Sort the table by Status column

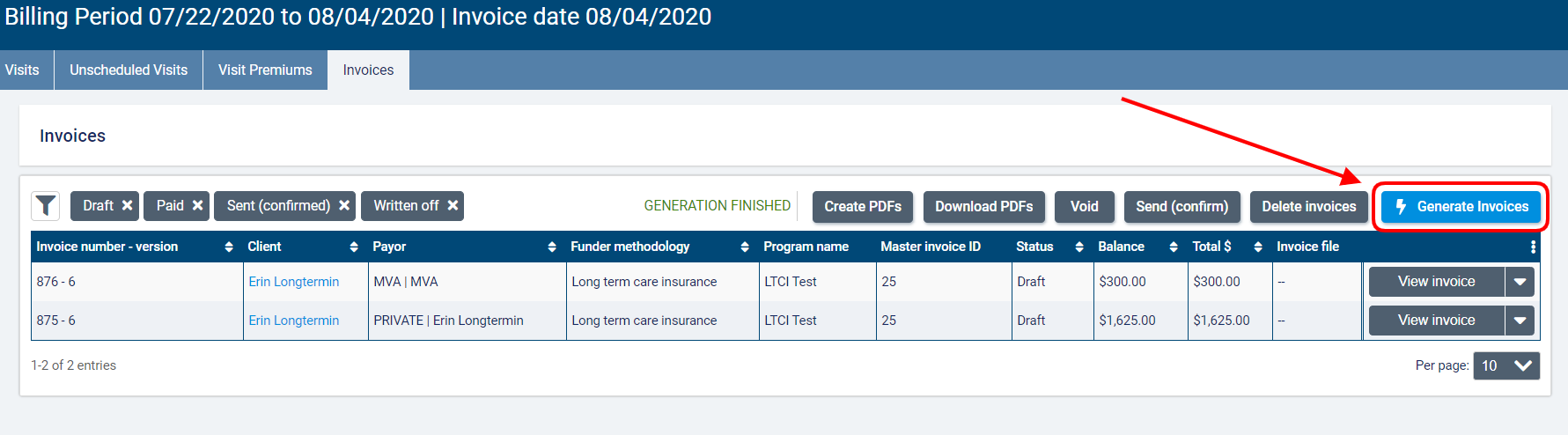coord(1079,247)
